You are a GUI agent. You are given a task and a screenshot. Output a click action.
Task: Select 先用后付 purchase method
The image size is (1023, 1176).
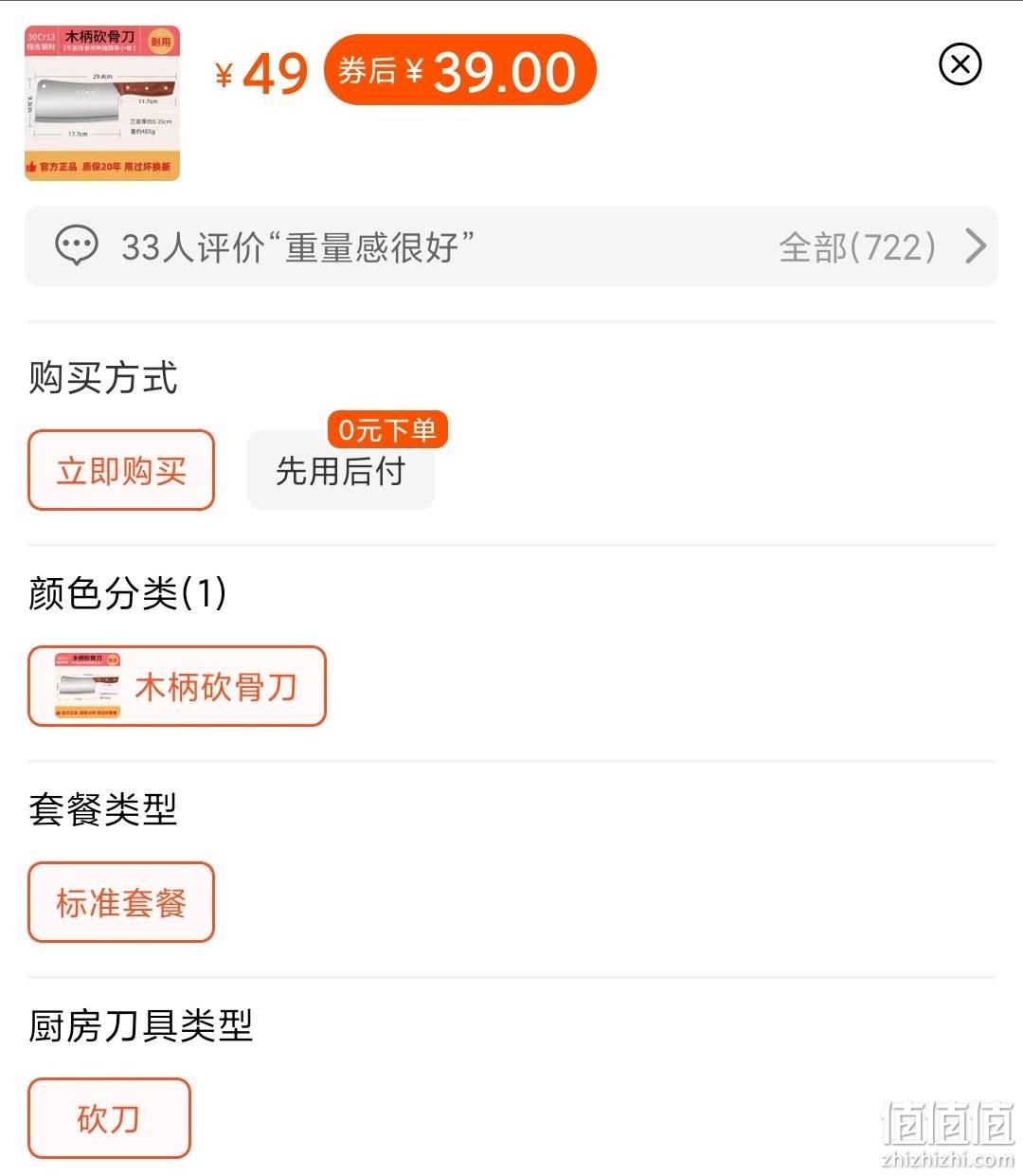[341, 470]
